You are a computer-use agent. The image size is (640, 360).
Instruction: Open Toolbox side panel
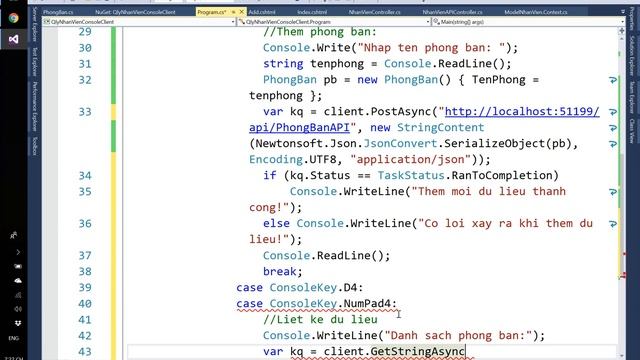(35, 146)
